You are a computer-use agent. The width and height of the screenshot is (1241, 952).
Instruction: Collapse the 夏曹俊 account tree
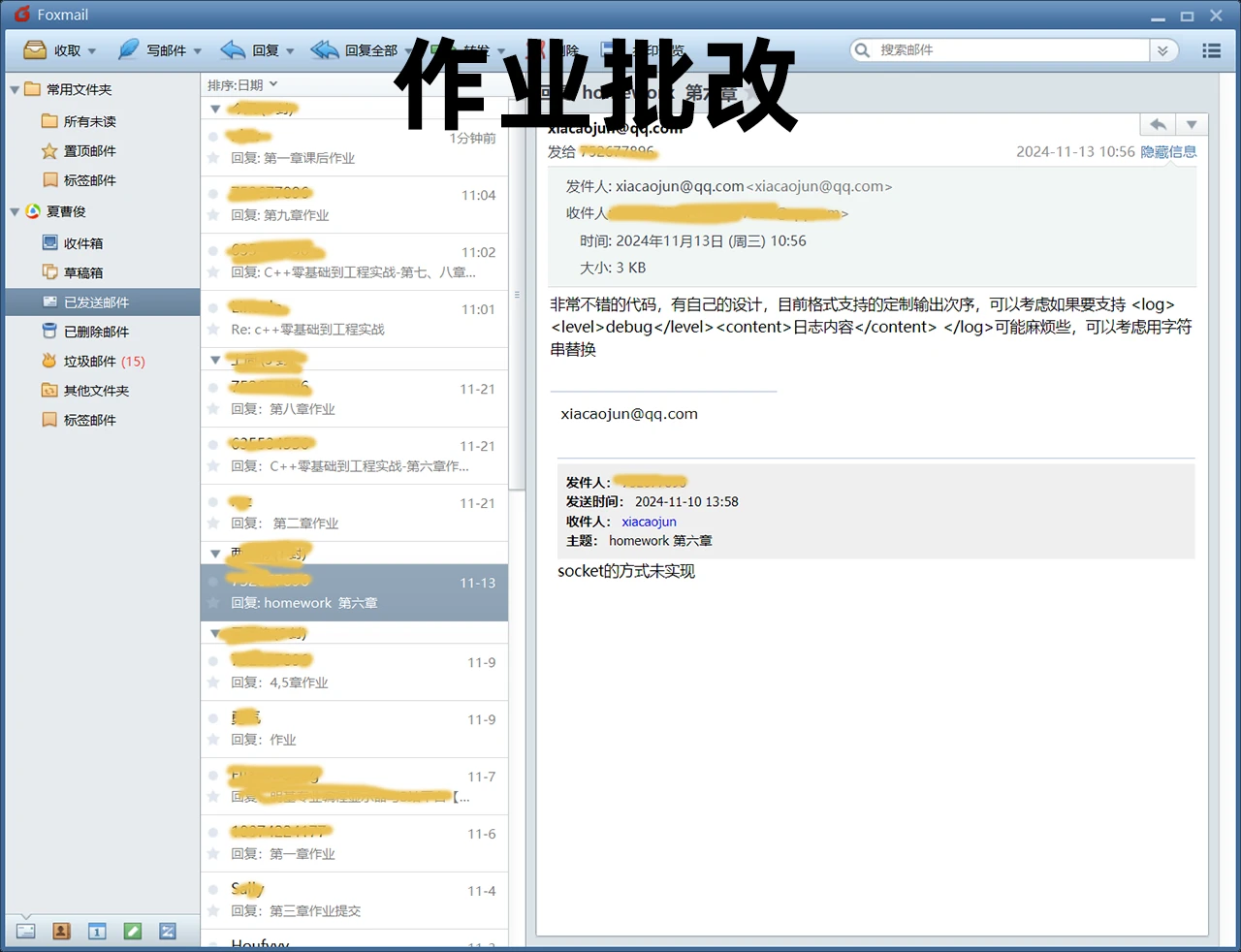pos(15,211)
